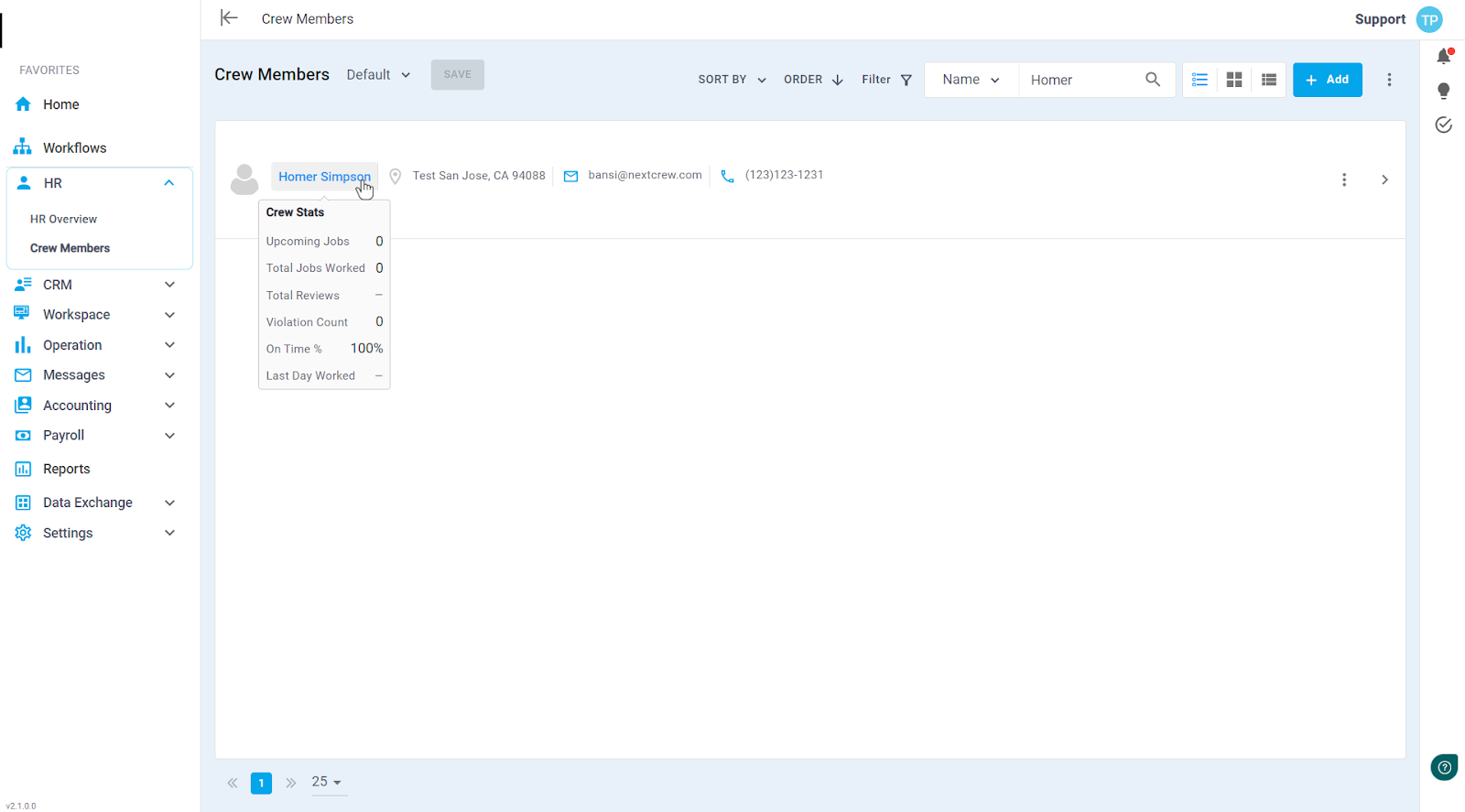The height and width of the screenshot is (812, 1465).
Task: Click the Test San Jose, CA 94088 address
Action: (x=479, y=176)
